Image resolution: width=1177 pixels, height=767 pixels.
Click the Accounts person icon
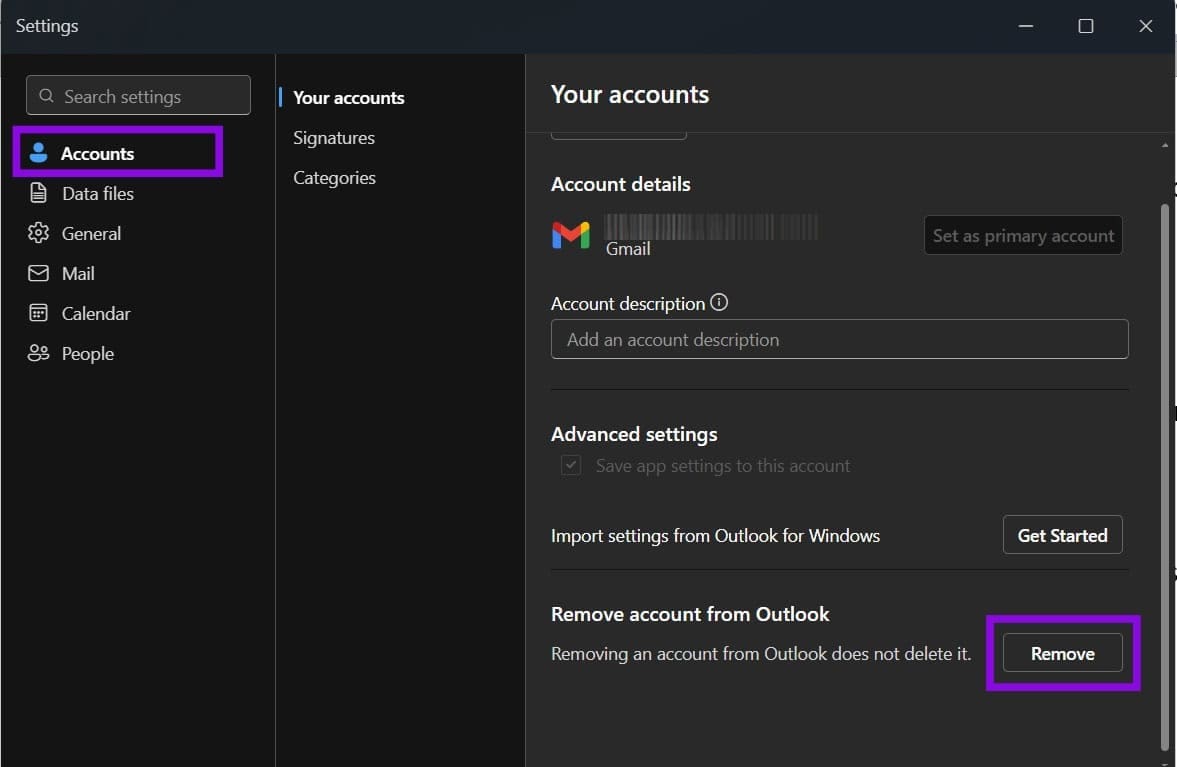[x=38, y=153]
